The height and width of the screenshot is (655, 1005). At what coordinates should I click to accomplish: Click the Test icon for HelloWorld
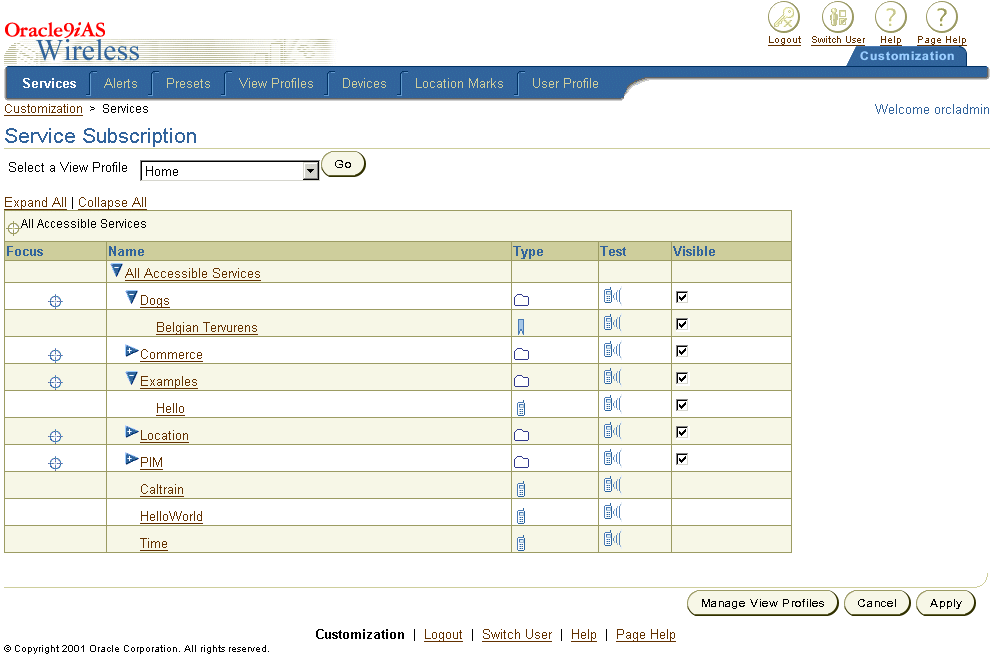tap(612, 511)
